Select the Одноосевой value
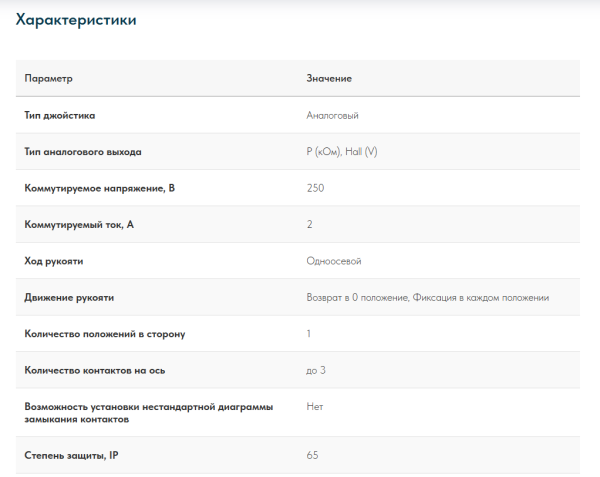This screenshot has width=600, height=477. pos(333,261)
